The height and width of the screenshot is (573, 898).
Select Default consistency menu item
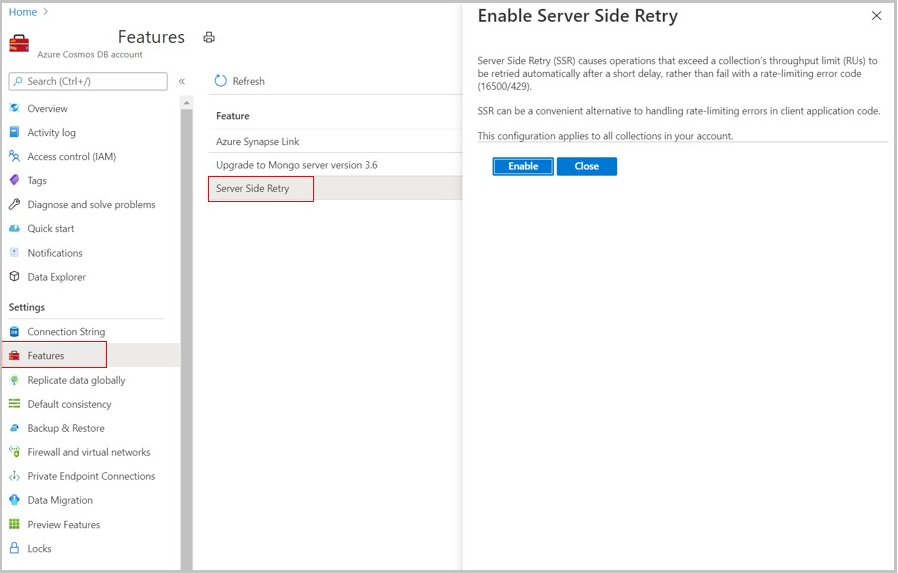tap(69, 404)
